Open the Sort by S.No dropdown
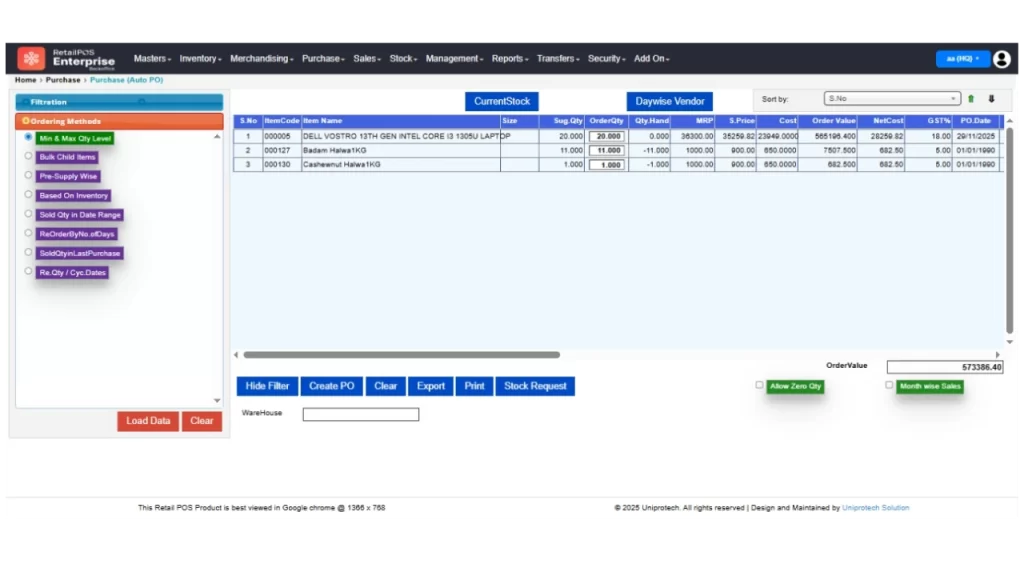The height and width of the screenshot is (576, 1024). pyautogui.click(x=891, y=99)
